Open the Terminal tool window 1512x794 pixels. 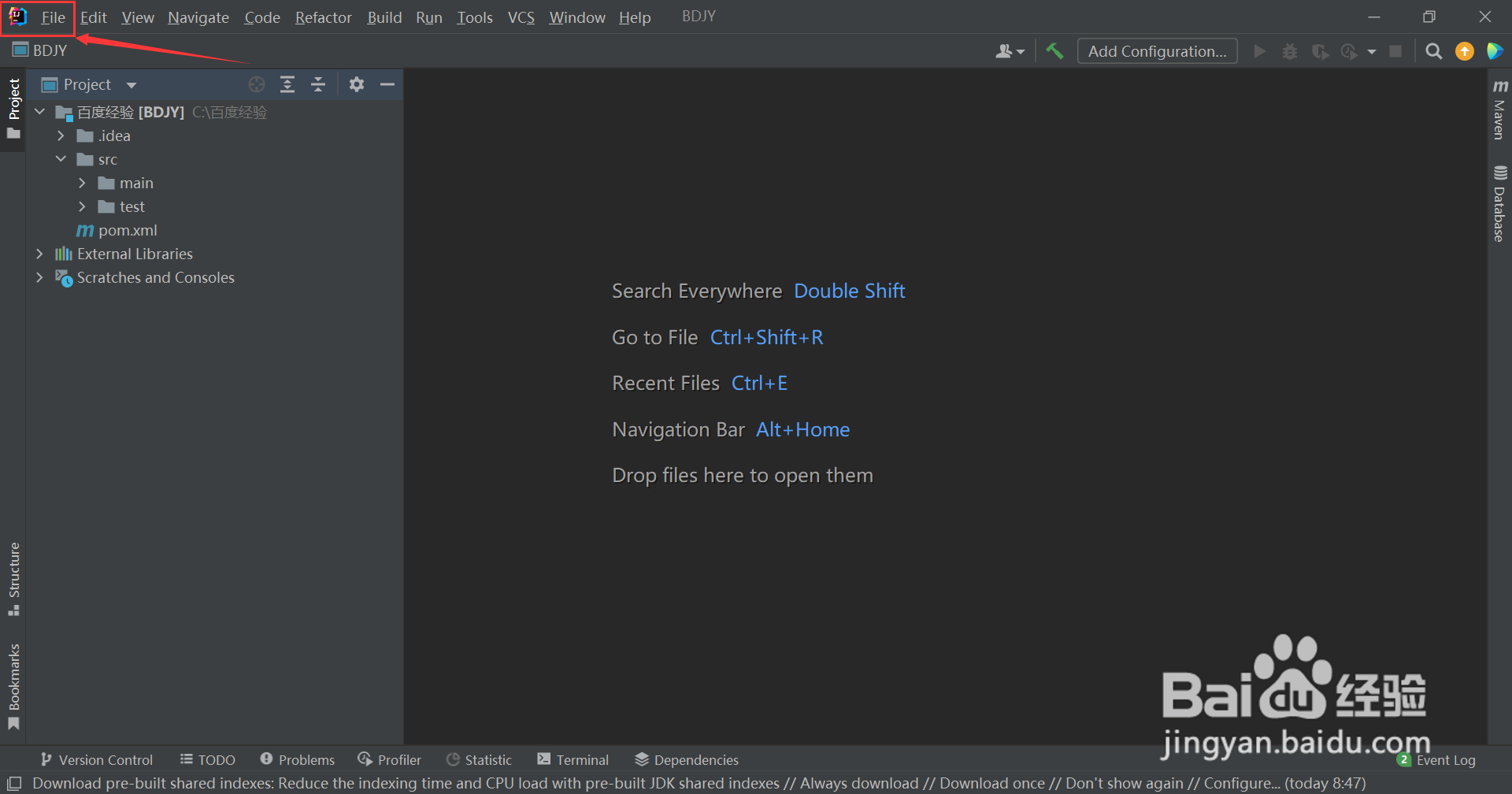tap(573, 759)
